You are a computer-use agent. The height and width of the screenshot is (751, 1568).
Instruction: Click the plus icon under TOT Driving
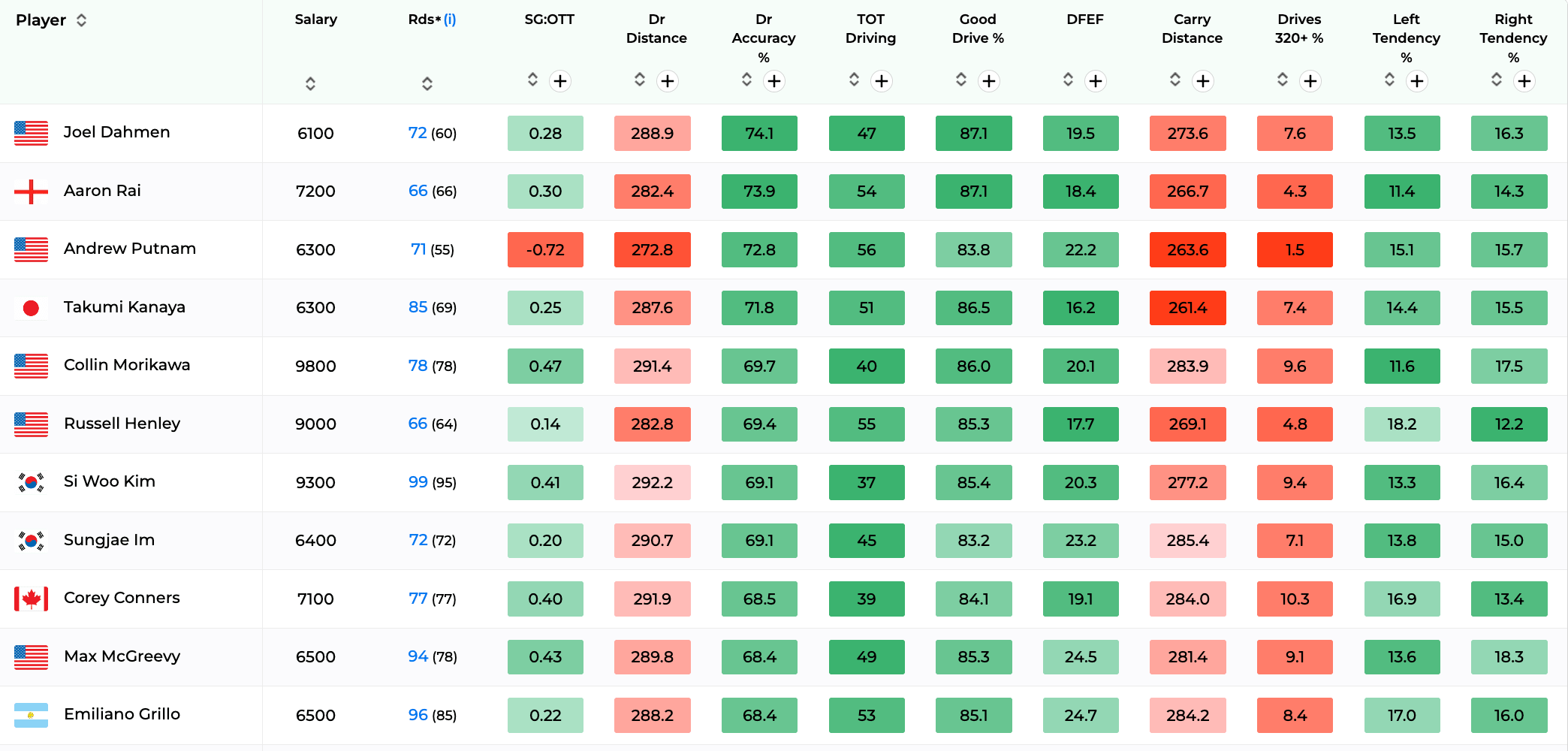coord(882,81)
